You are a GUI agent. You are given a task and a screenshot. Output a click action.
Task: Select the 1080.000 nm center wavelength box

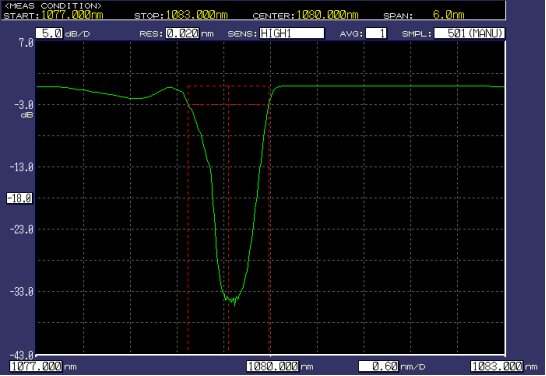click(x=273, y=366)
